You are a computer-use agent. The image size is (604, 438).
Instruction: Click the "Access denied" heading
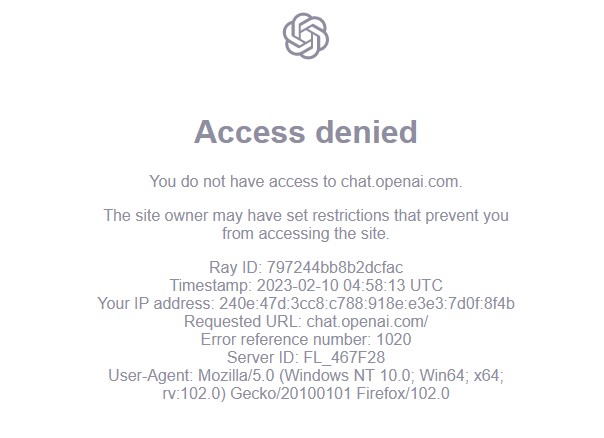click(x=305, y=131)
